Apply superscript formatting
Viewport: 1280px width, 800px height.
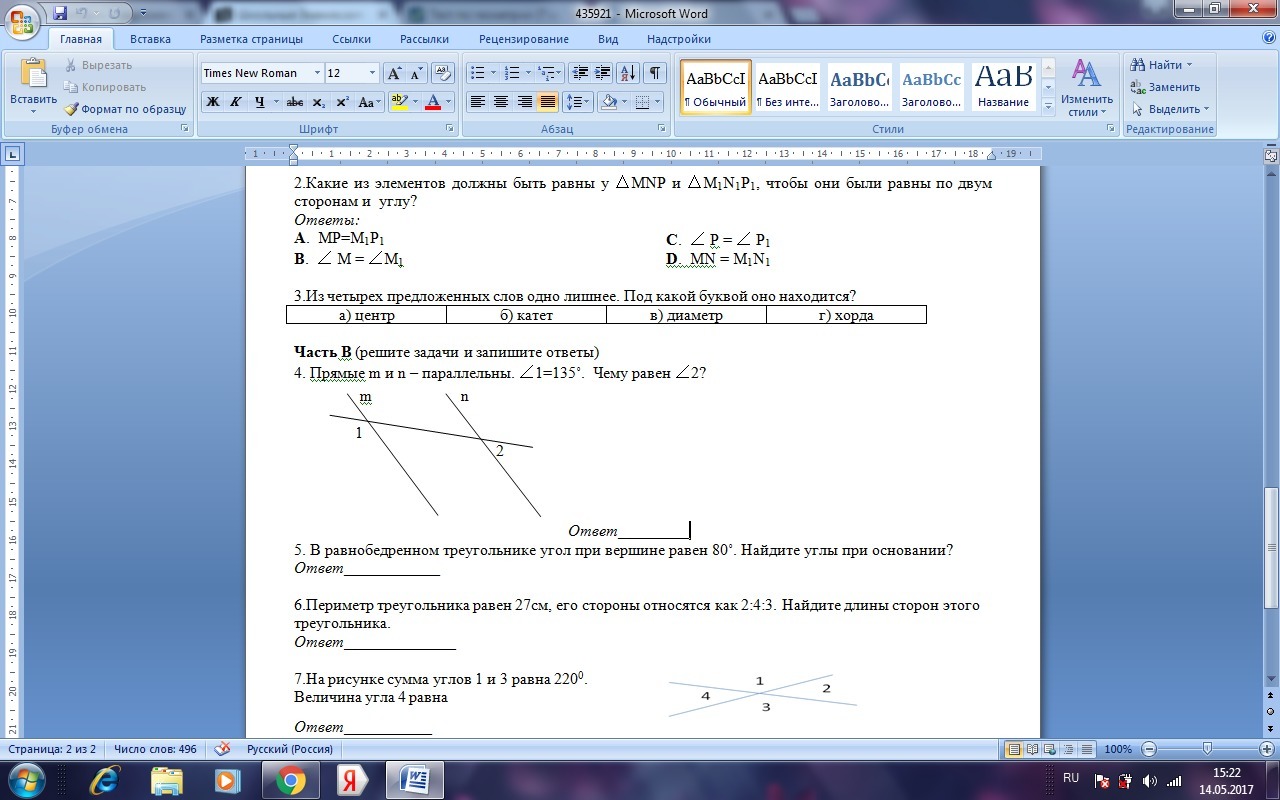coord(342,102)
